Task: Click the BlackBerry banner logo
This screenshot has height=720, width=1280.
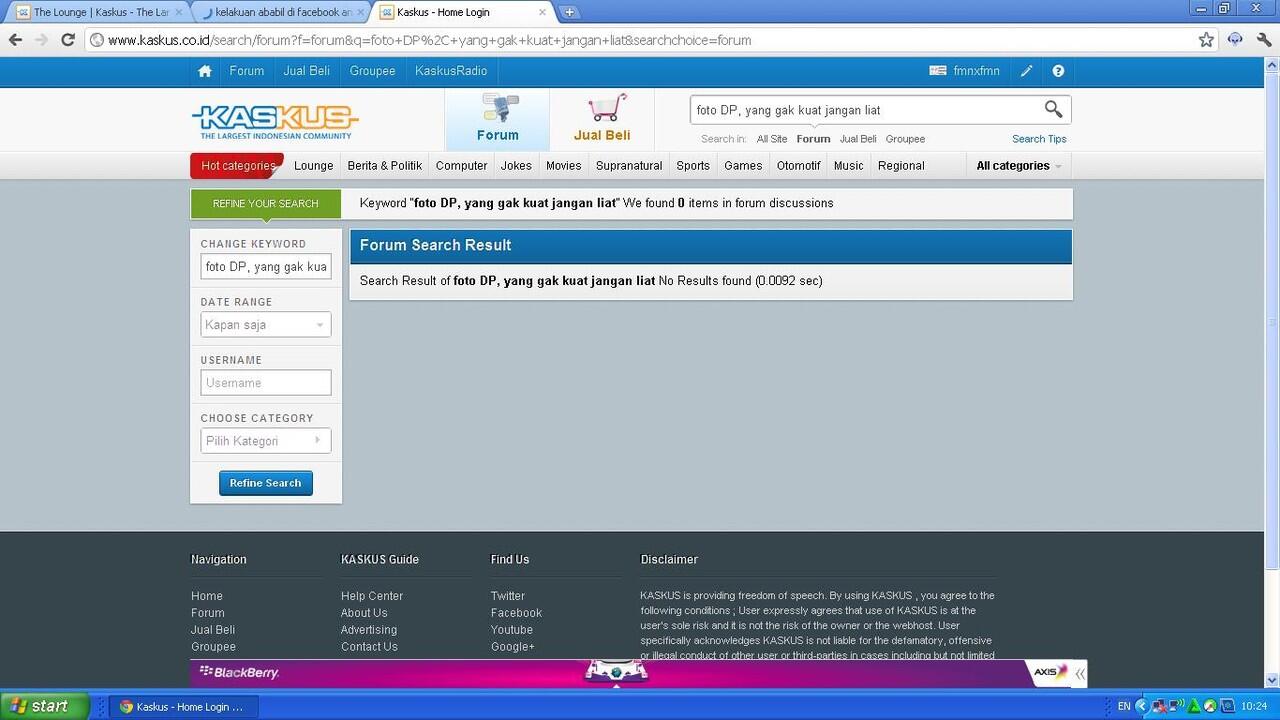Action: [240, 673]
